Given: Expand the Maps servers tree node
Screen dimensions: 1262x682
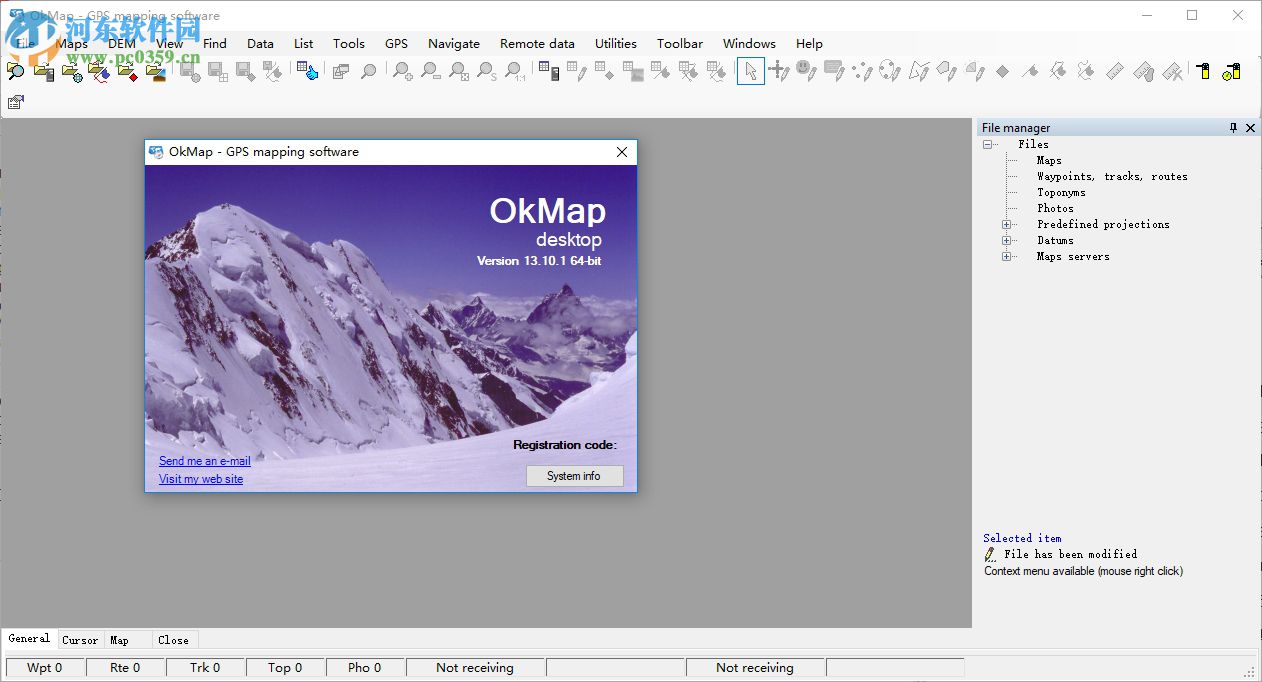Looking at the screenshot, I should click(1008, 256).
